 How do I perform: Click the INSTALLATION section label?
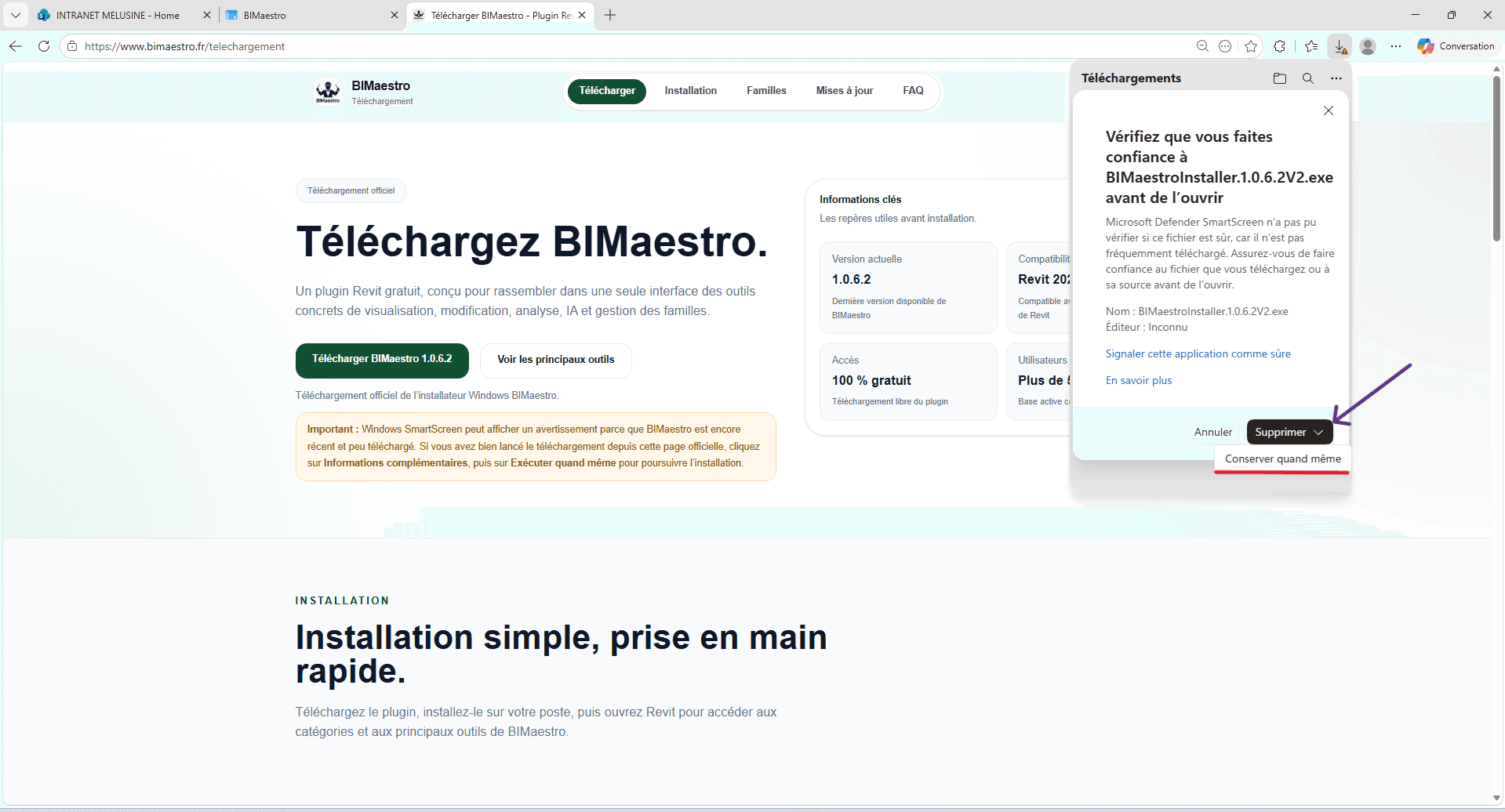point(342,601)
